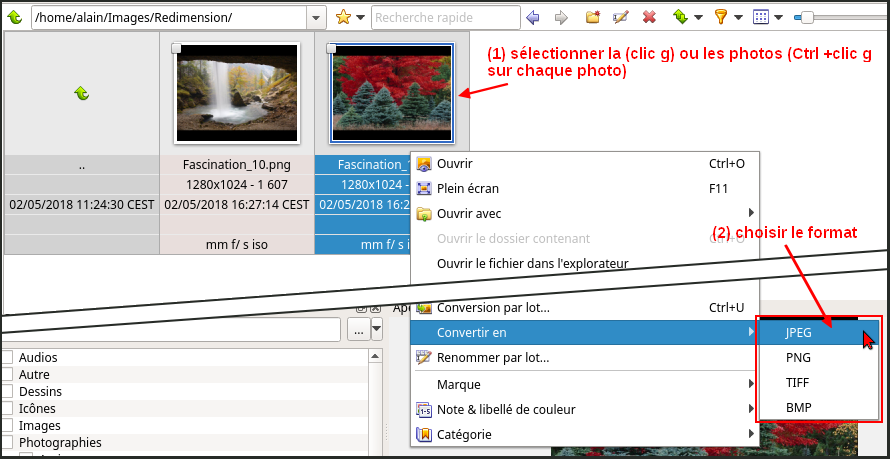Select the Fascination_10.png waterfall thumbnail
Image resolution: width=890 pixels, height=459 pixels.
point(237,93)
